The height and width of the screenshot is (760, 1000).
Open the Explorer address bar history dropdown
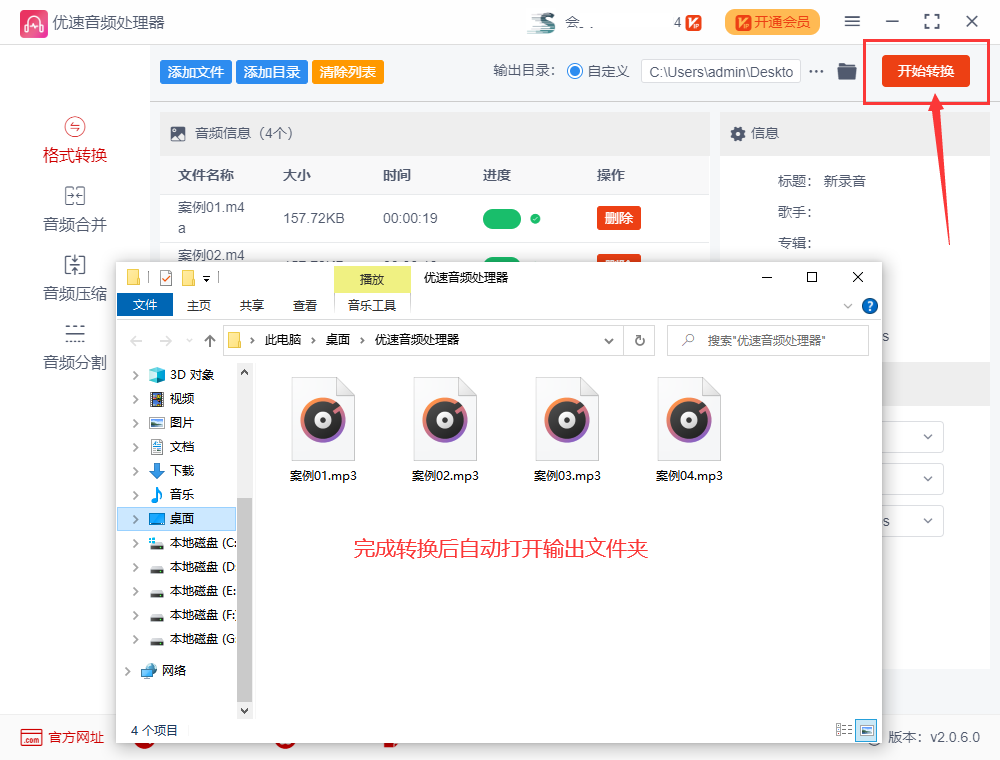tap(609, 340)
